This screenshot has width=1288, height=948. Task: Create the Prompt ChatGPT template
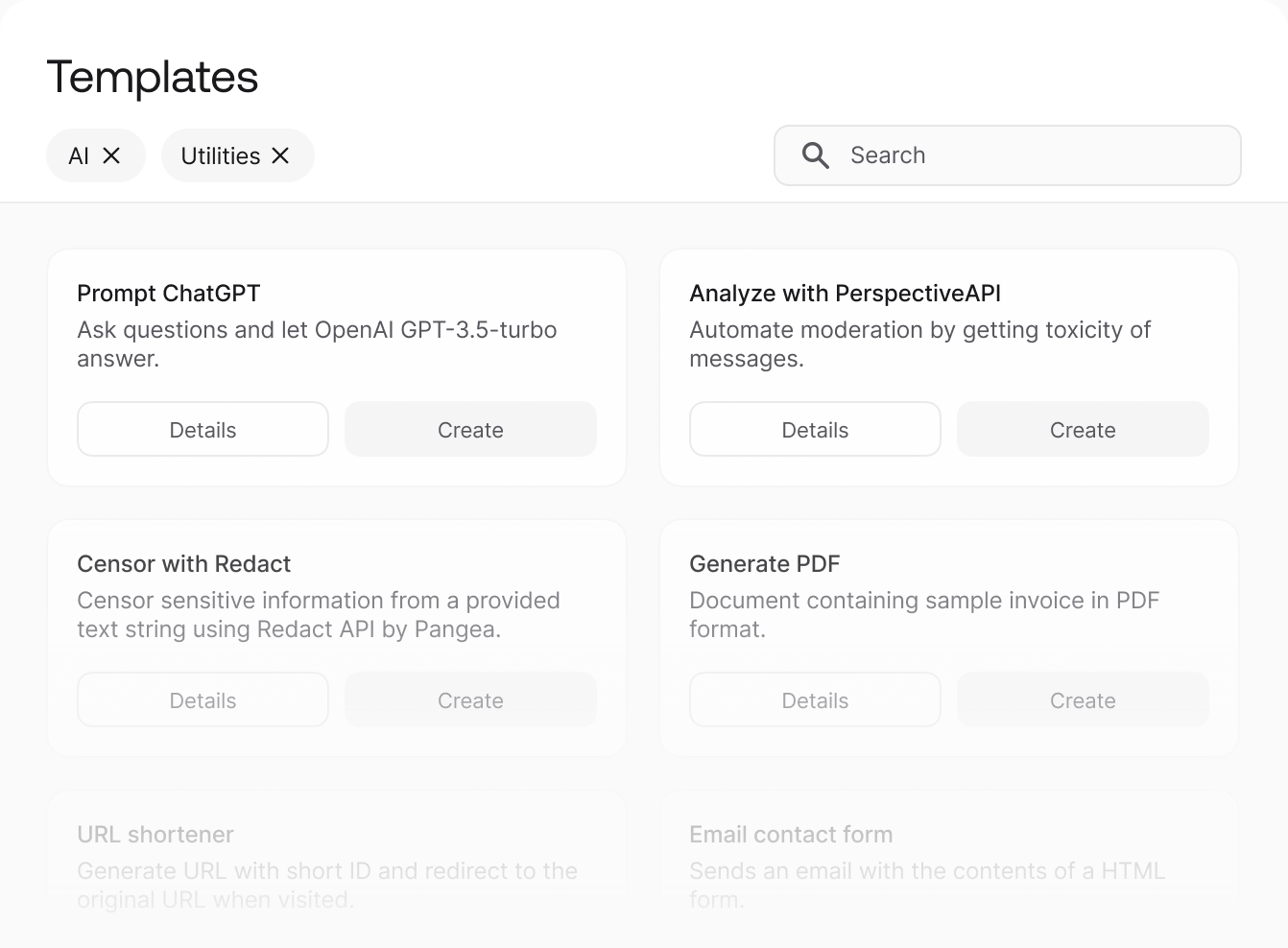pos(470,430)
